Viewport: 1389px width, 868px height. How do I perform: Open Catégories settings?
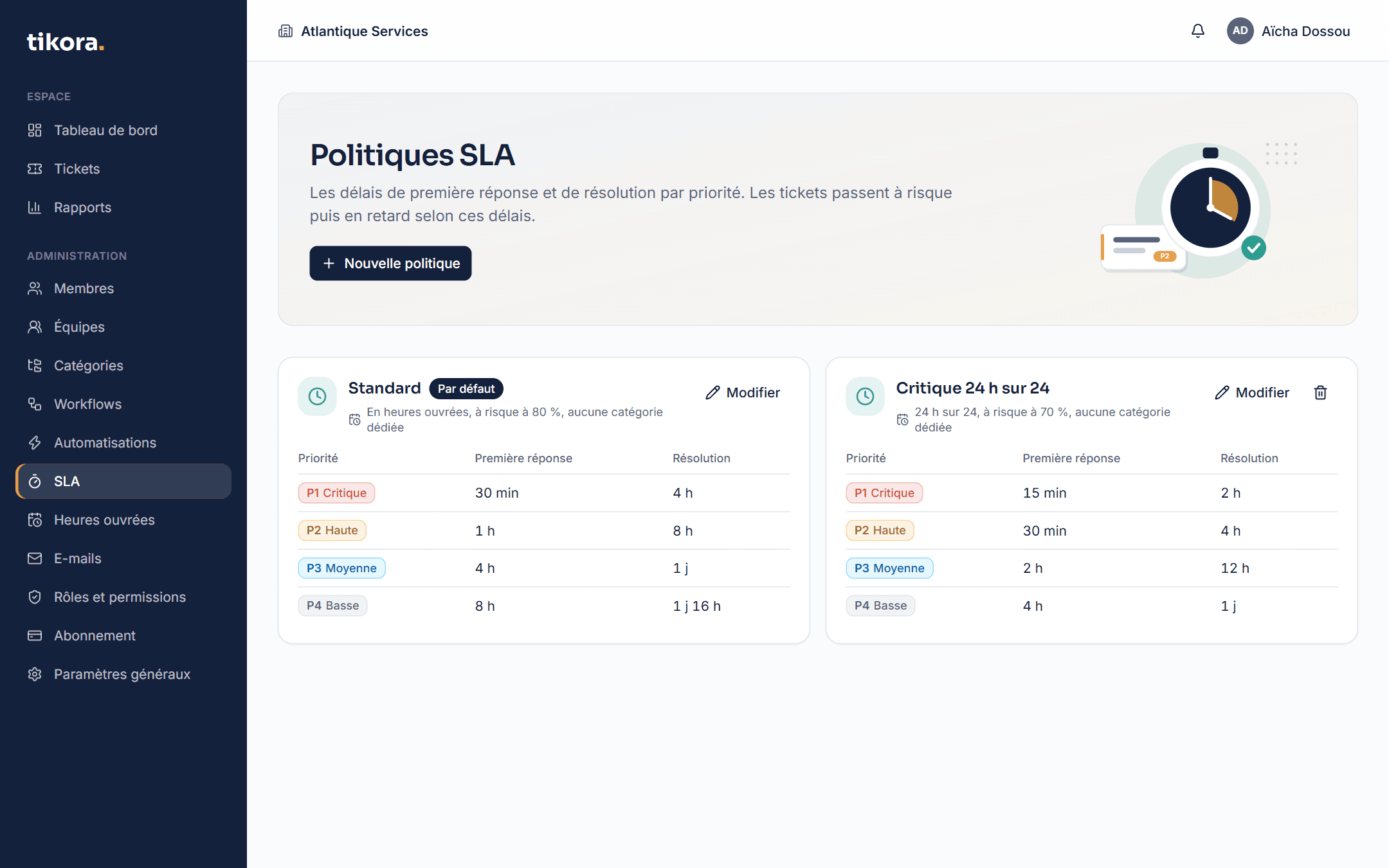point(123,365)
